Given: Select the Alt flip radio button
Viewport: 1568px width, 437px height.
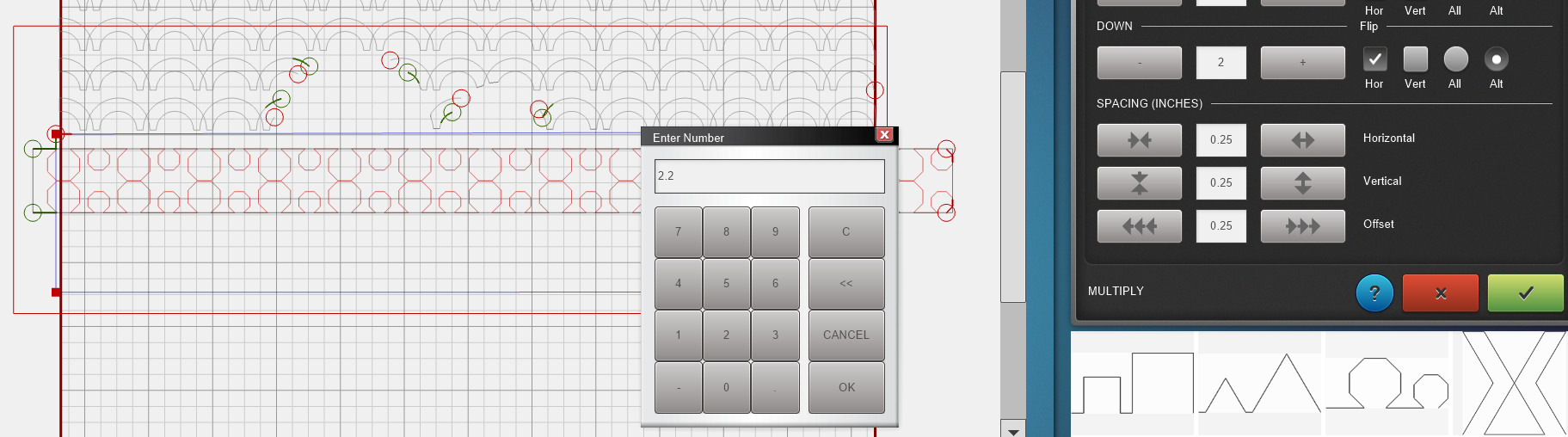Looking at the screenshot, I should click(1496, 59).
